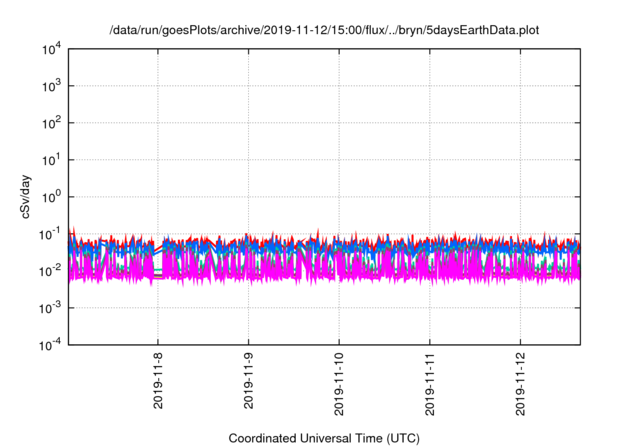Viewport: 640px width, 448px height.
Task: Click the y-axis label 10^0
Action: (x=52, y=198)
